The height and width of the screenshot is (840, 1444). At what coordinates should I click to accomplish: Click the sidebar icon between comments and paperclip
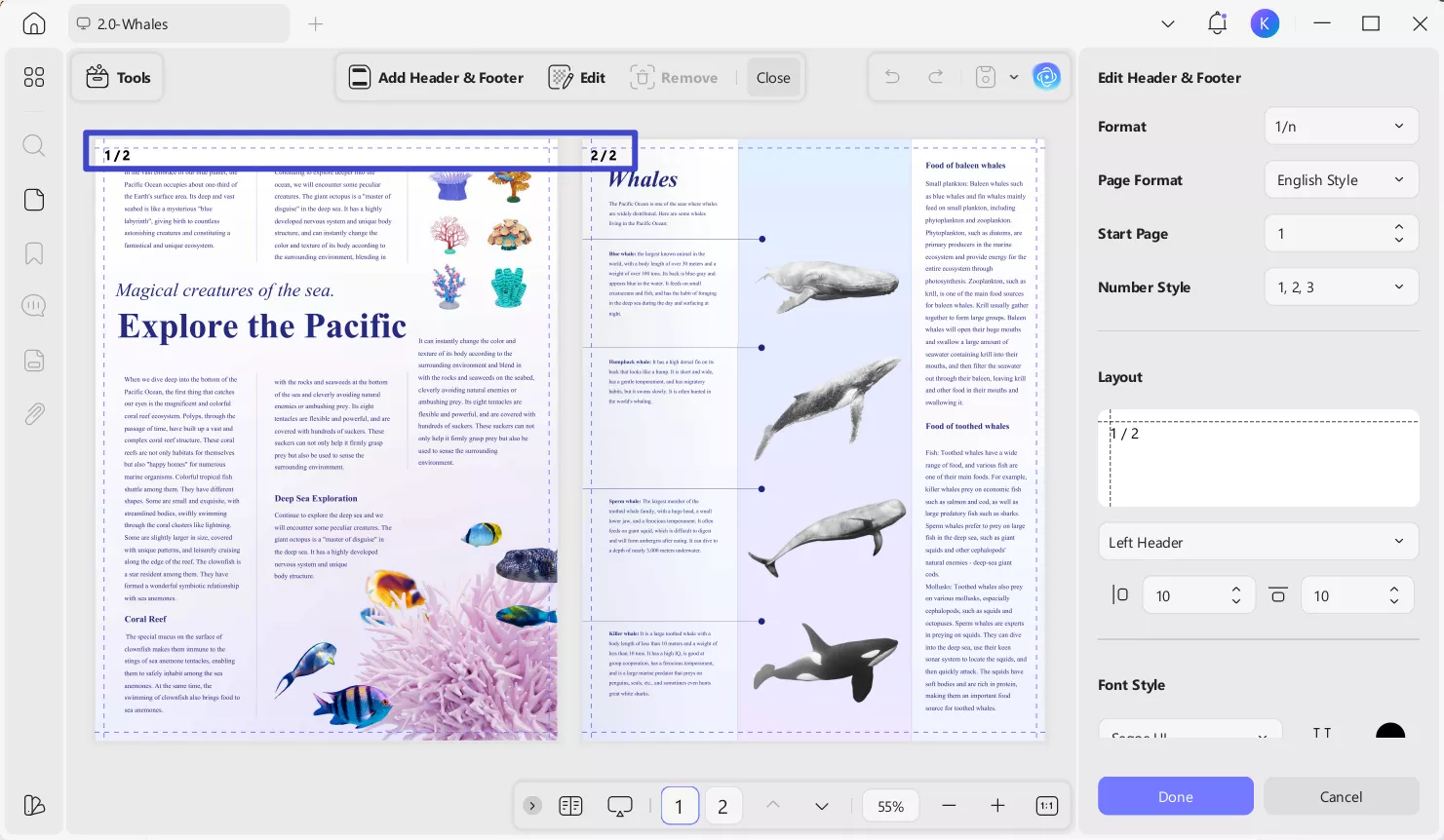(34, 361)
